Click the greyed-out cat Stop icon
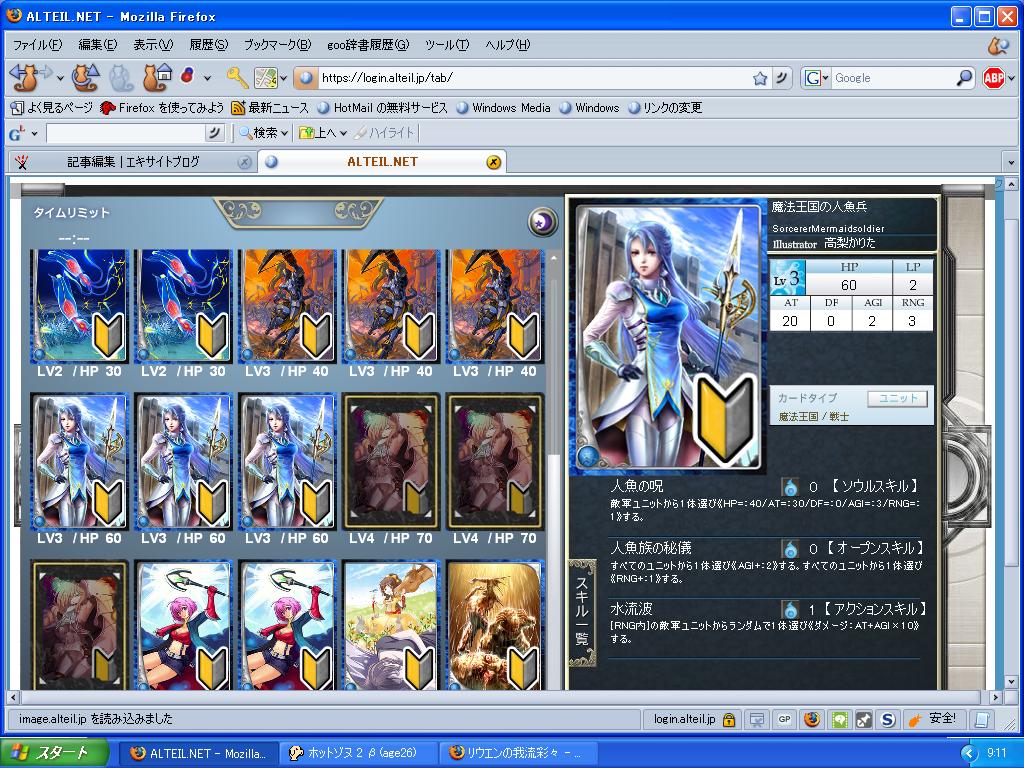Viewport: 1024px width, 768px height. (x=121, y=78)
